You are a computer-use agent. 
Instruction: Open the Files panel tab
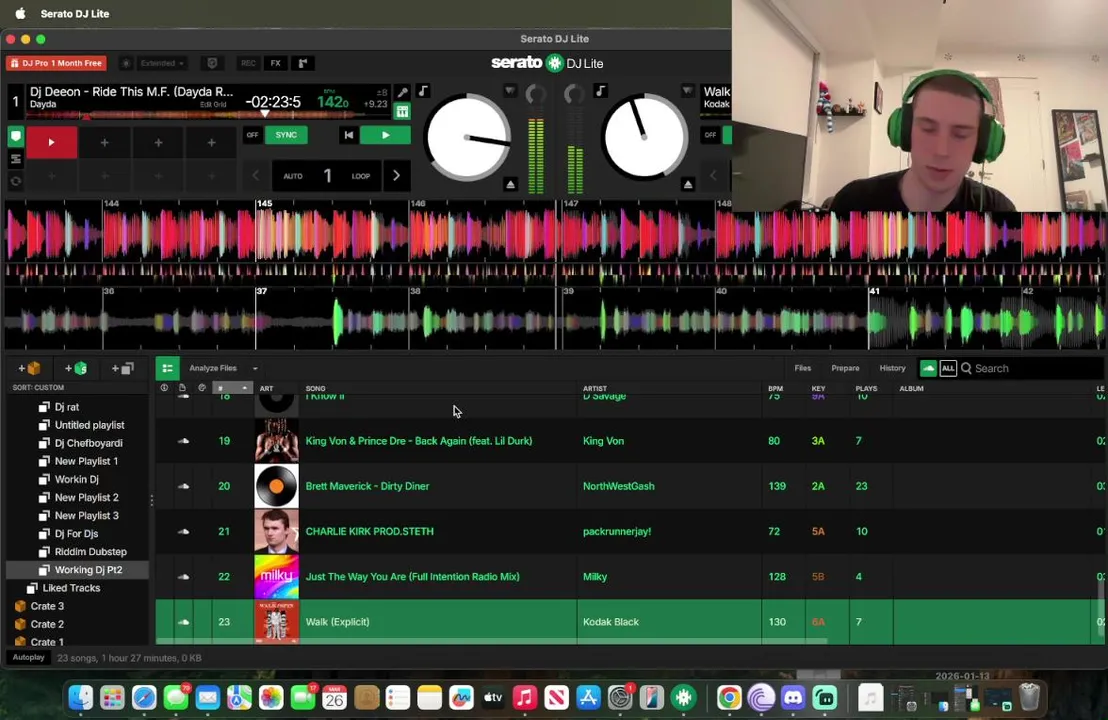(x=803, y=368)
